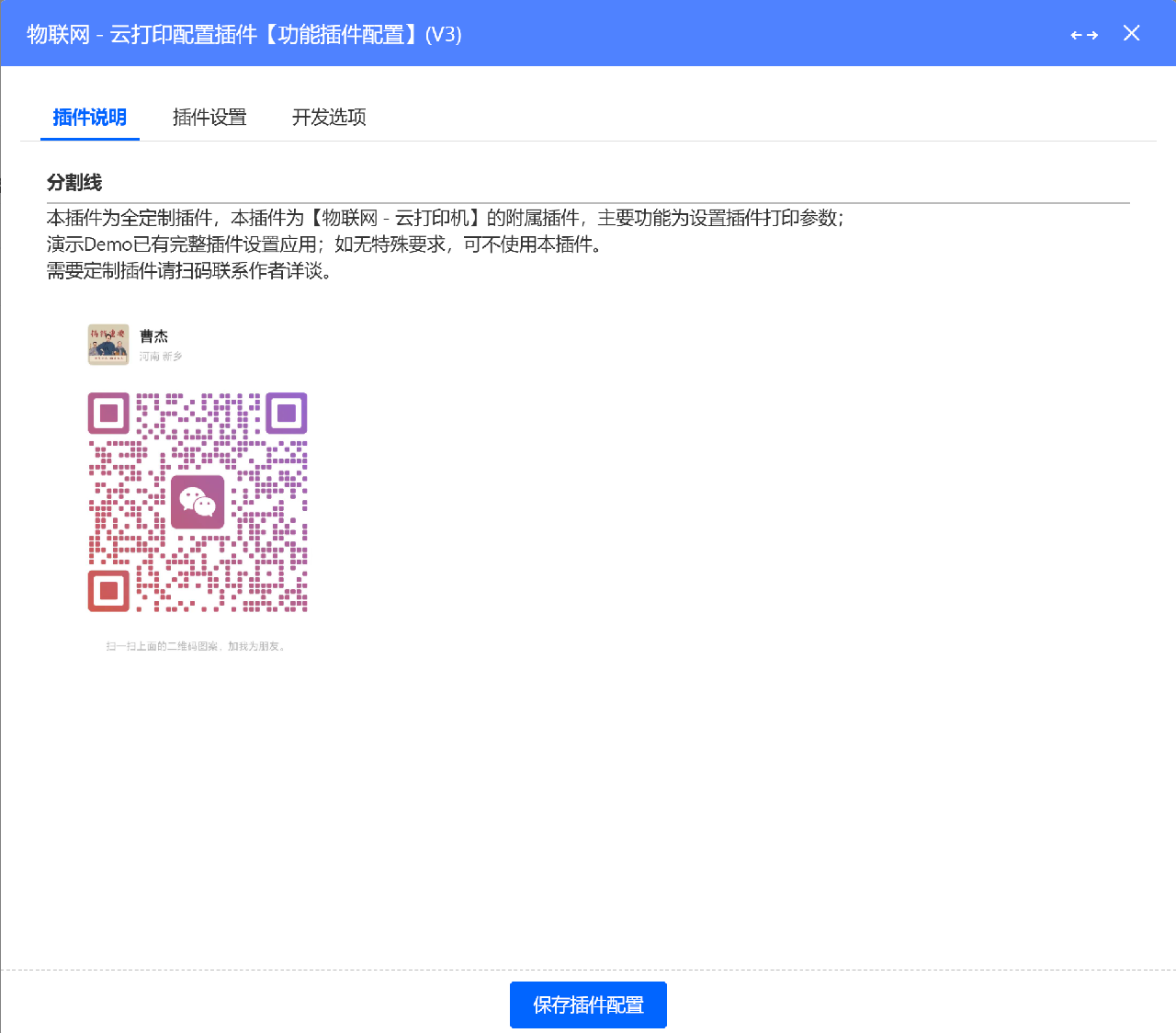Click the QR code's top-right purple finder square
Image resolution: width=1176 pixels, height=1033 pixels.
pos(287,413)
